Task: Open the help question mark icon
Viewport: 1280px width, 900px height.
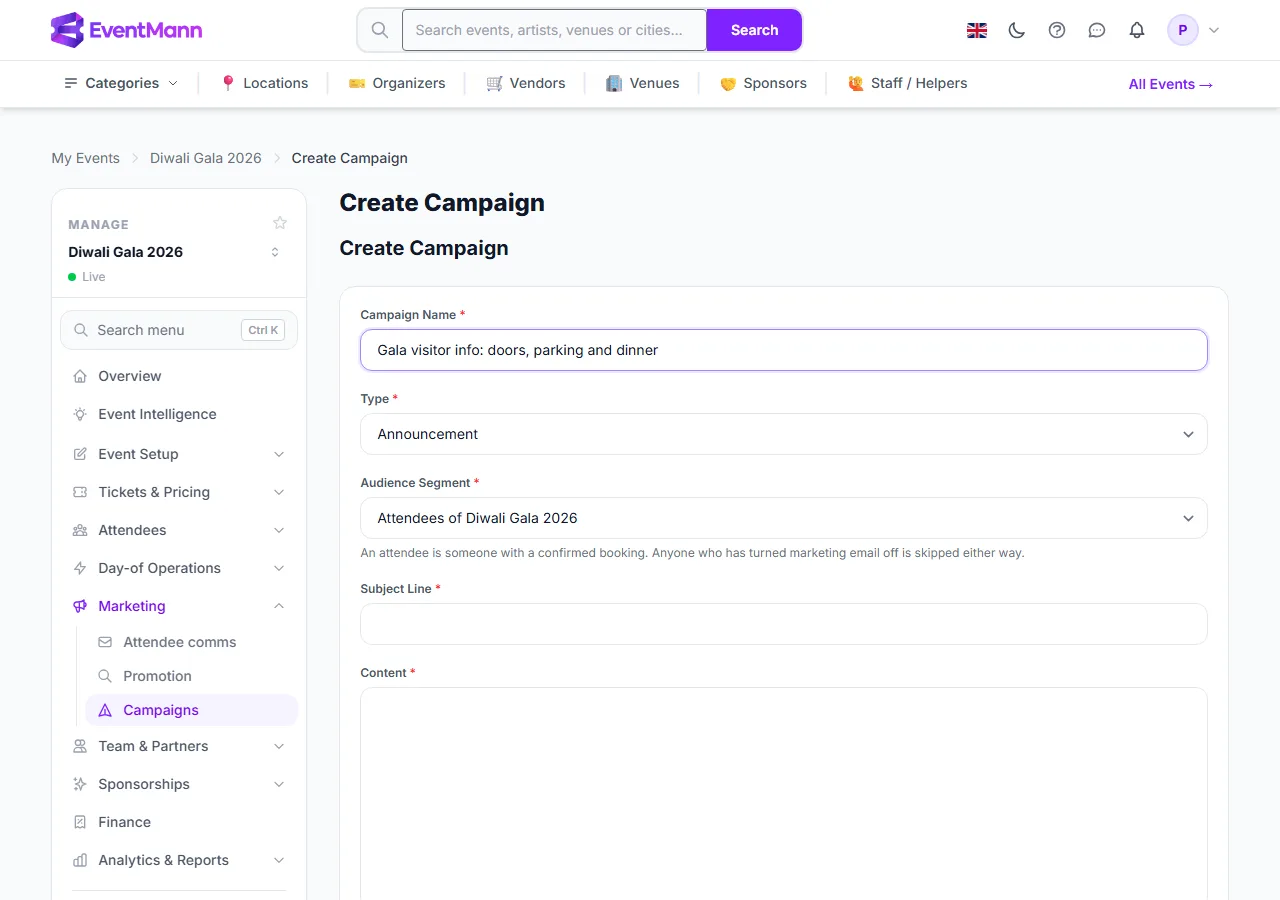Action: point(1057,30)
